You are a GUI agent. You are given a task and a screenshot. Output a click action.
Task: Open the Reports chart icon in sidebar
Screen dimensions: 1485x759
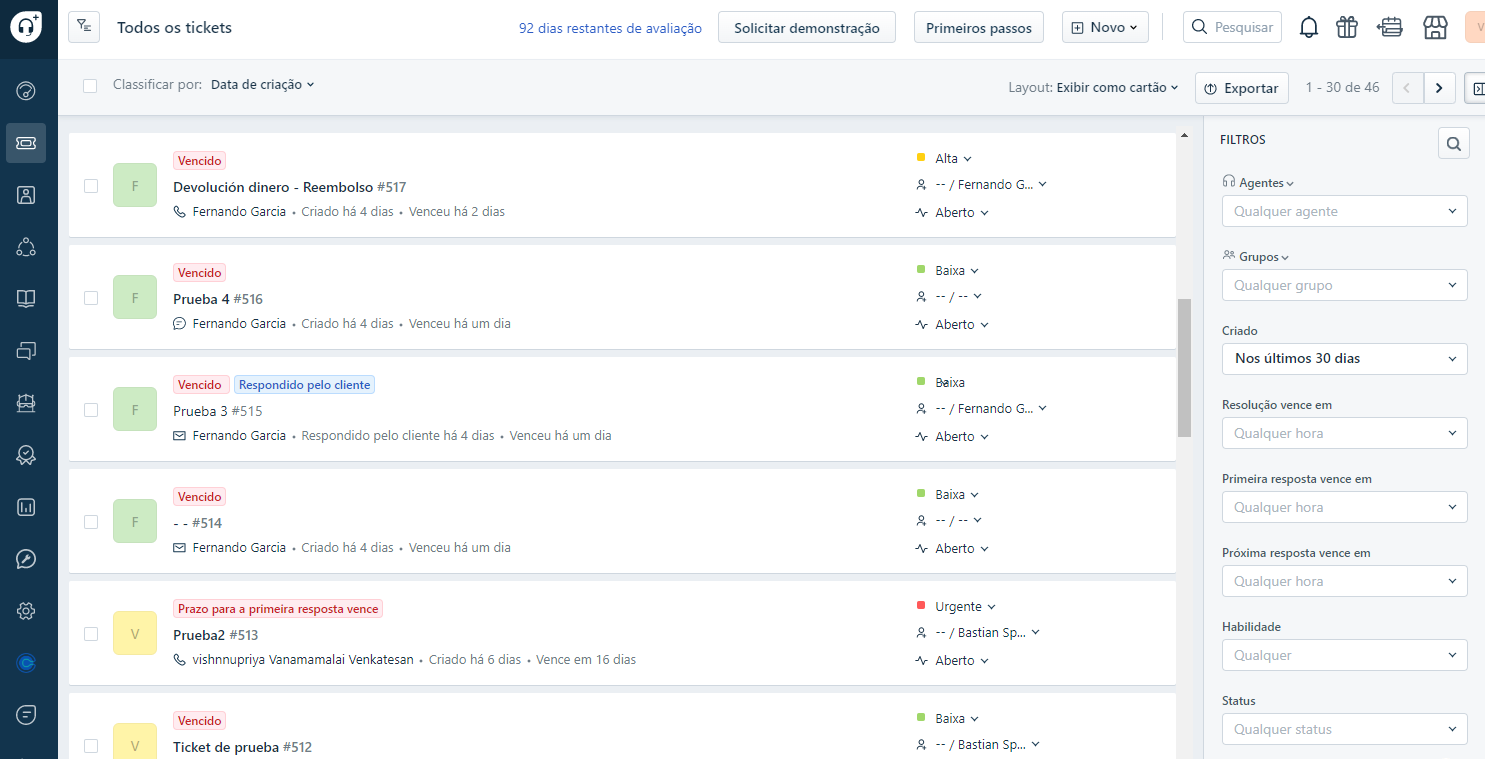(27, 507)
